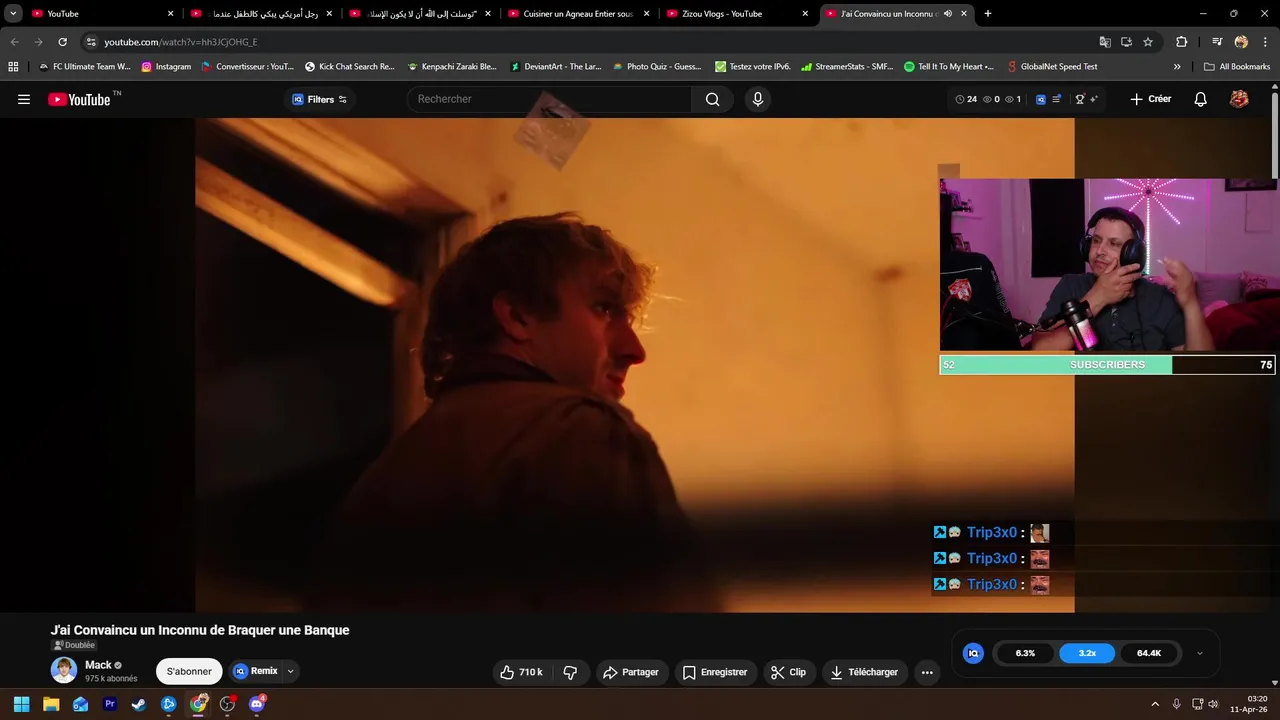The height and width of the screenshot is (720, 1280).
Task: Mute the playing tab's audio icon
Action: click(x=948, y=14)
